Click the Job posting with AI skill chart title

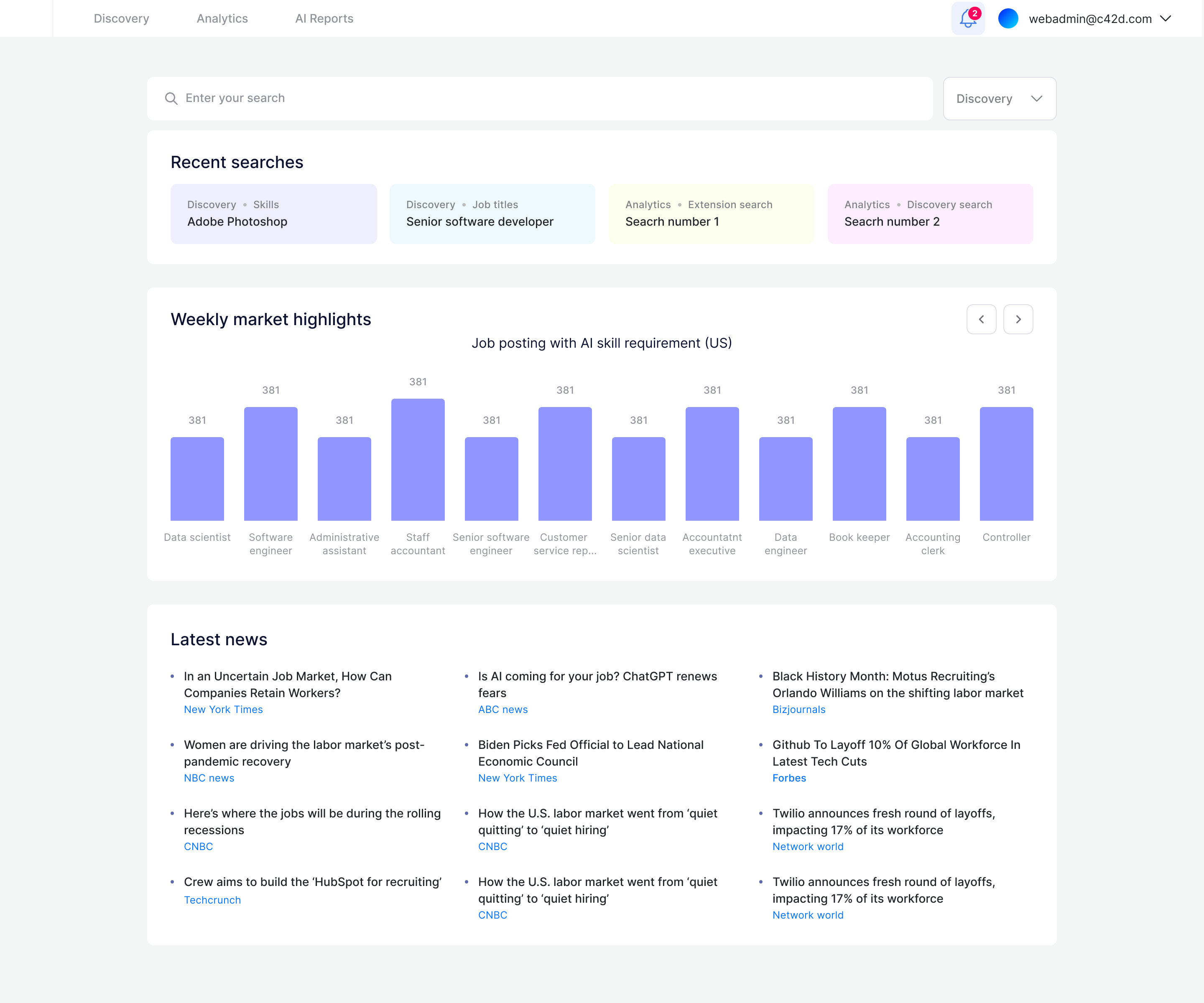pyautogui.click(x=602, y=343)
